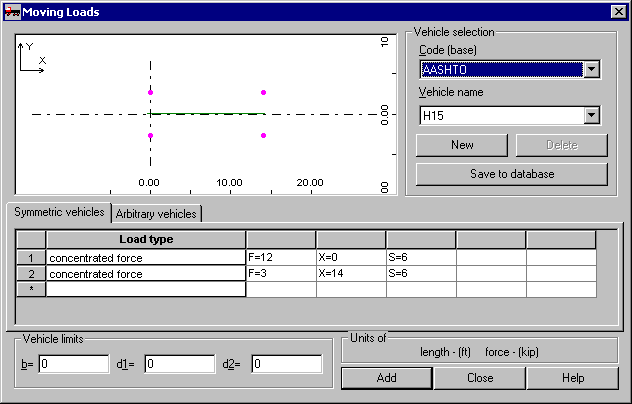Click the F=3 cell
632x404 pixels.
click(281, 273)
